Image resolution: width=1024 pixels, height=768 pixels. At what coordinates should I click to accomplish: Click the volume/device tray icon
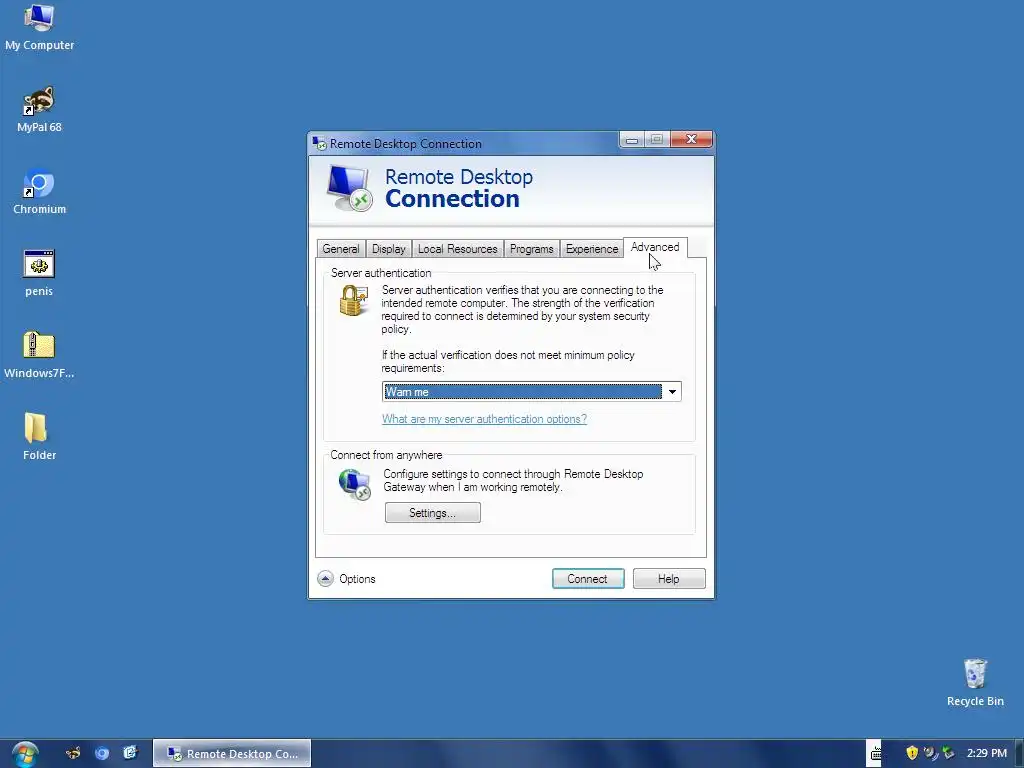tap(930, 753)
